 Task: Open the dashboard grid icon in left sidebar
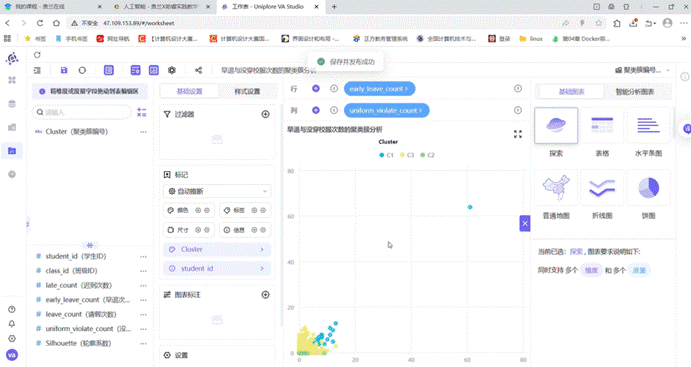(x=12, y=80)
